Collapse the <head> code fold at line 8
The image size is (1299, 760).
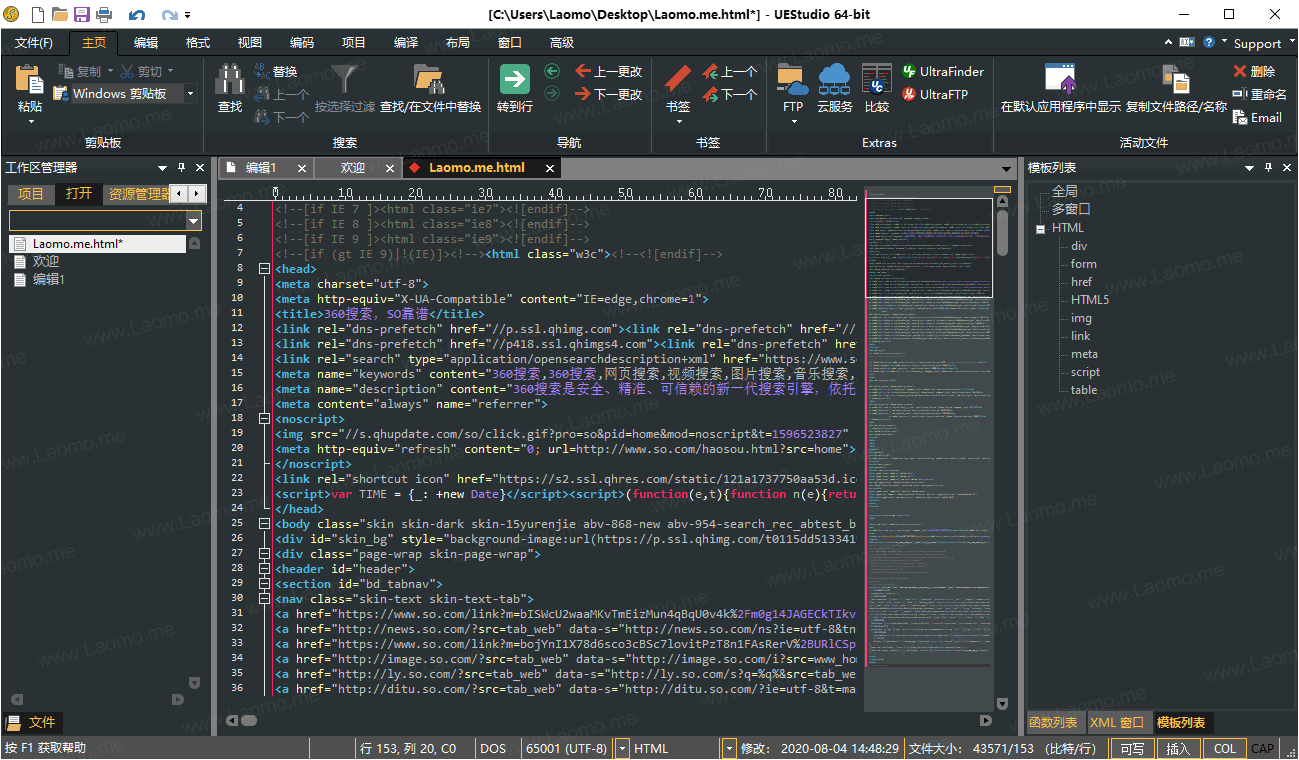264,269
